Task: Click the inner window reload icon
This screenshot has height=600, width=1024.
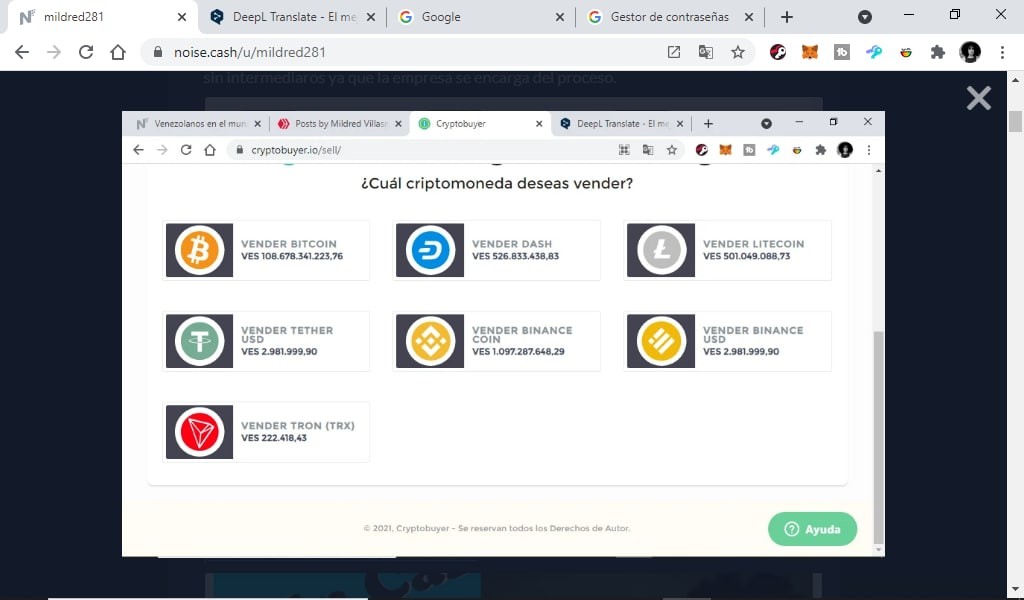Action: click(185, 150)
